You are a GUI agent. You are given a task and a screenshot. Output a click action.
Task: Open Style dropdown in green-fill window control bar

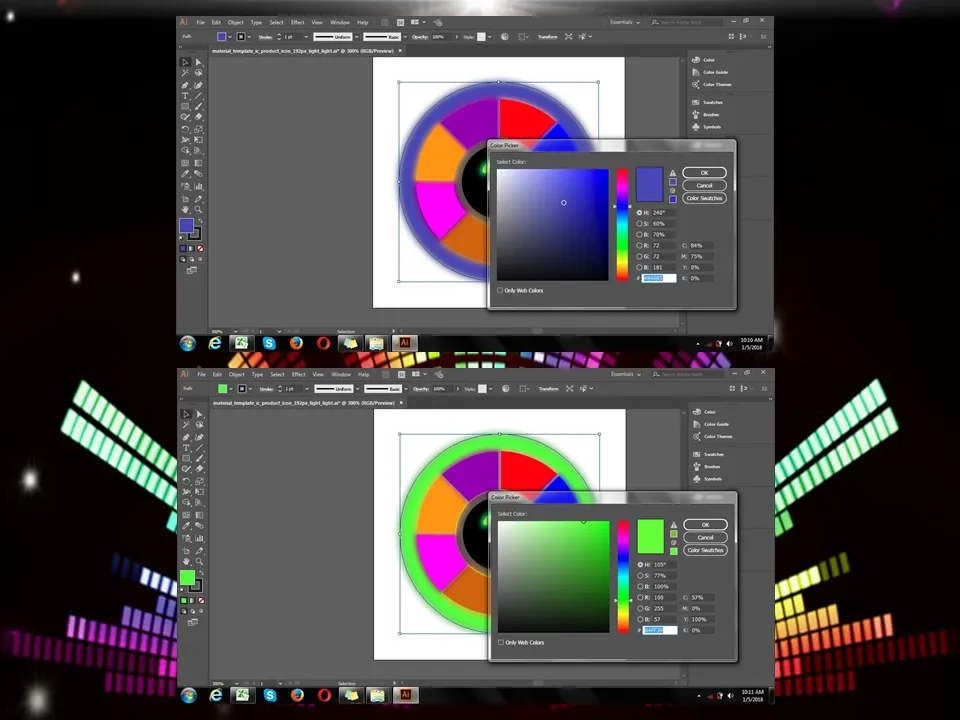490,389
